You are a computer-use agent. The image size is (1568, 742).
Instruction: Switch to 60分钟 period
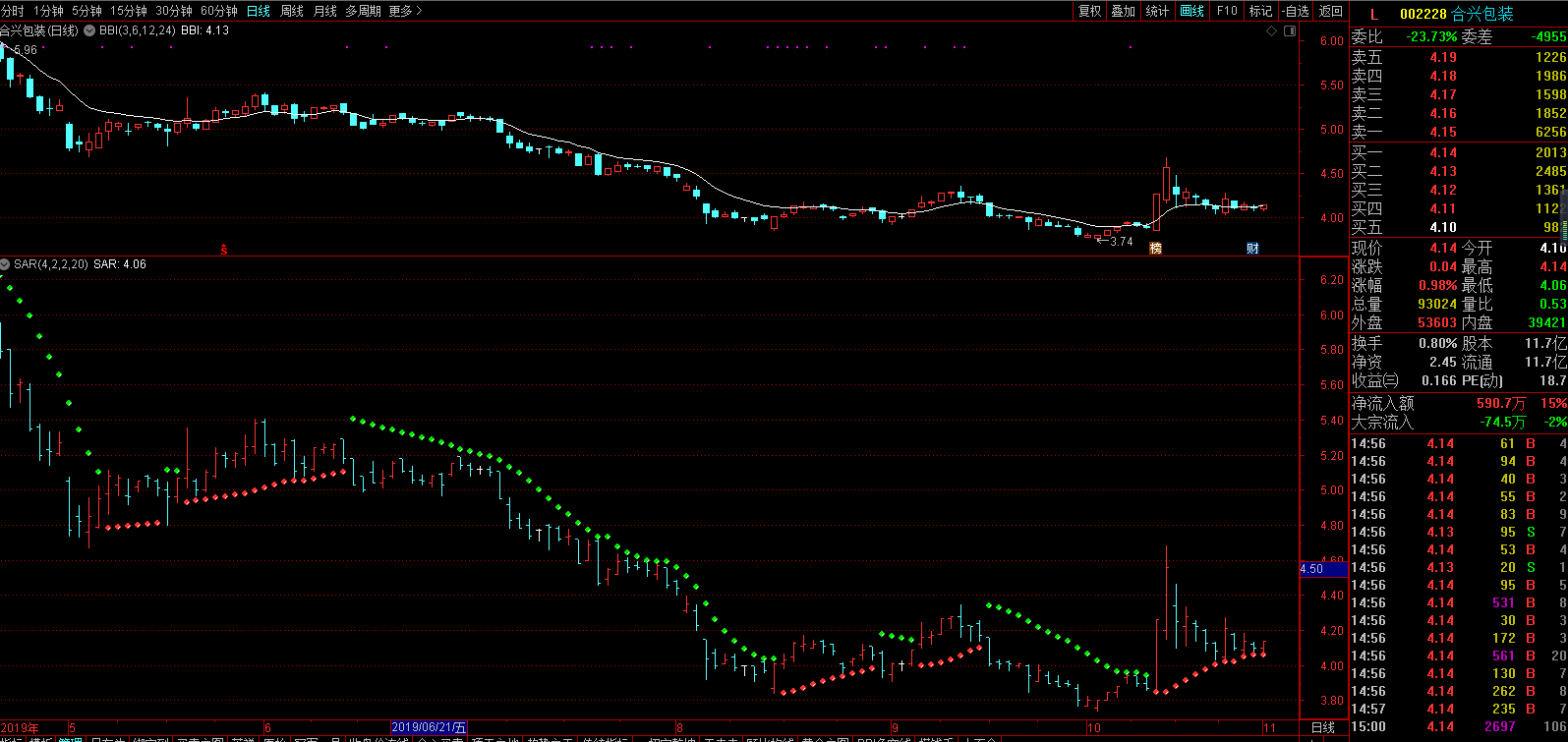pyautogui.click(x=219, y=11)
